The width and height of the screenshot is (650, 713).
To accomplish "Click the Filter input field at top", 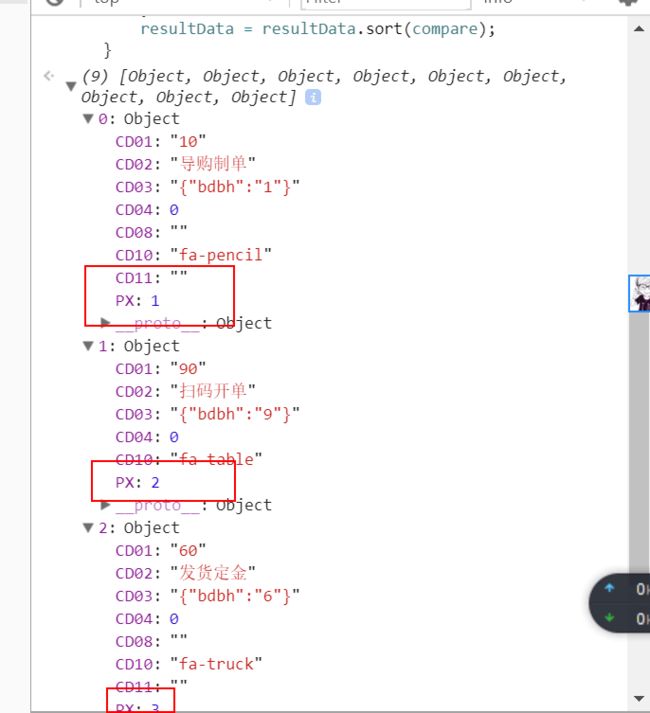I will (385, 4).
